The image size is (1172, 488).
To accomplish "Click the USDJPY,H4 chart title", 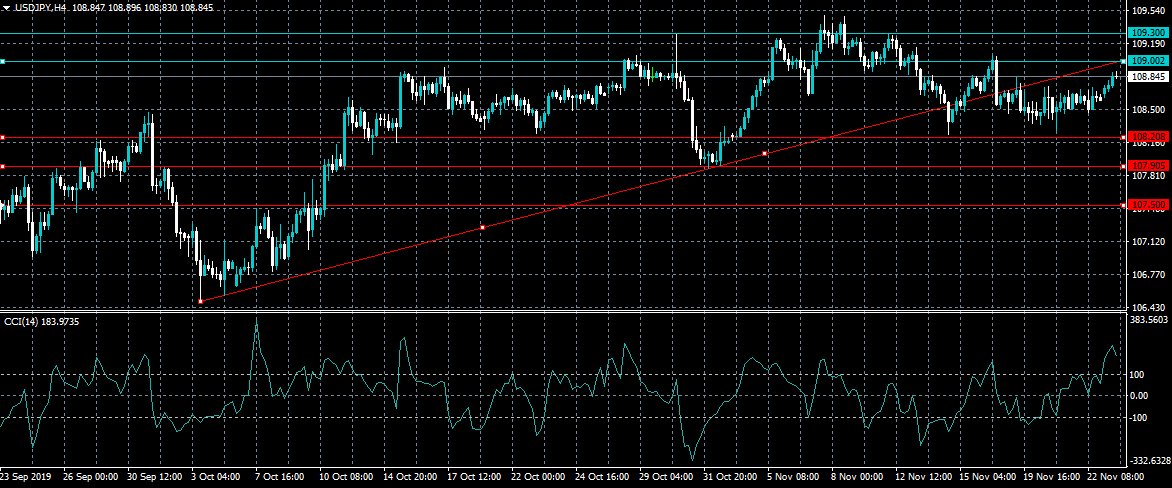I will point(38,5).
